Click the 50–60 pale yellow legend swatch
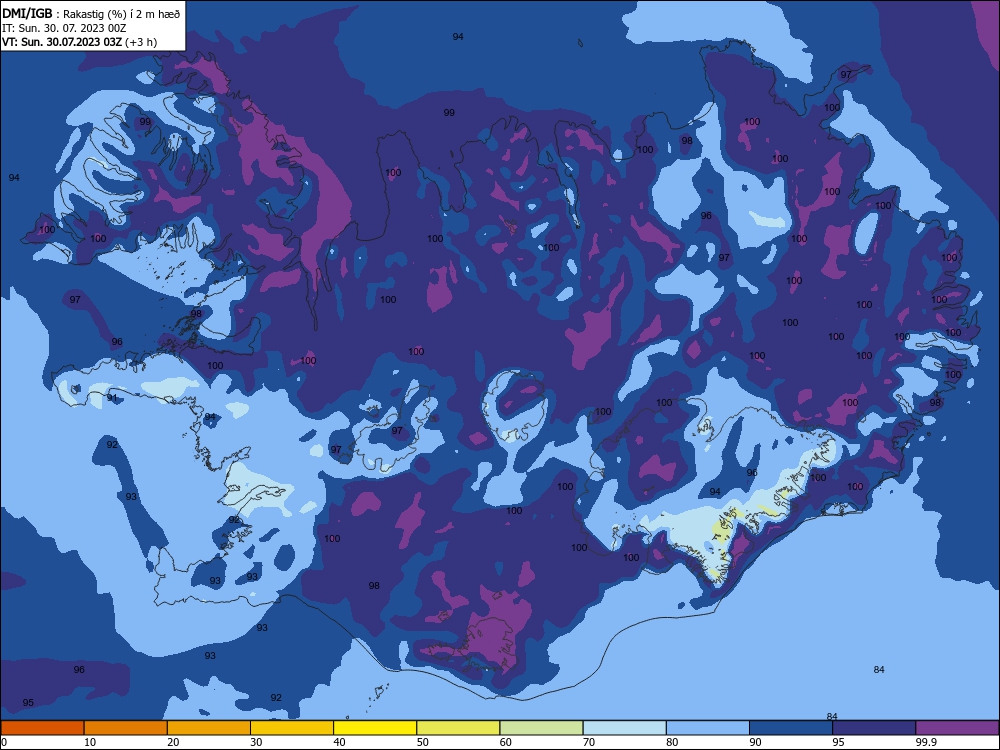Image resolution: width=1000 pixels, height=750 pixels. click(458, 728)
